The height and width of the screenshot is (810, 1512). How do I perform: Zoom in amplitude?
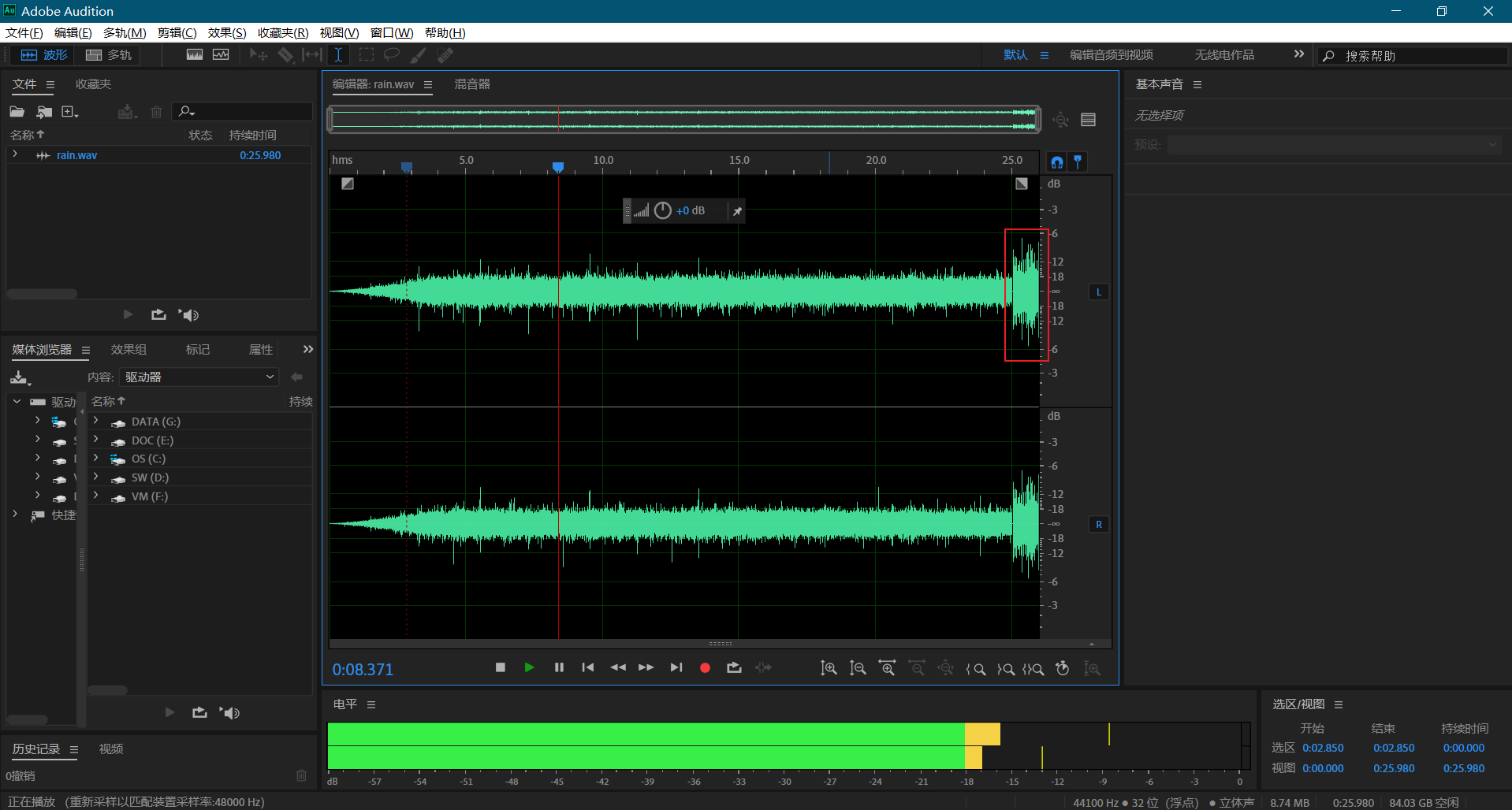828,668
